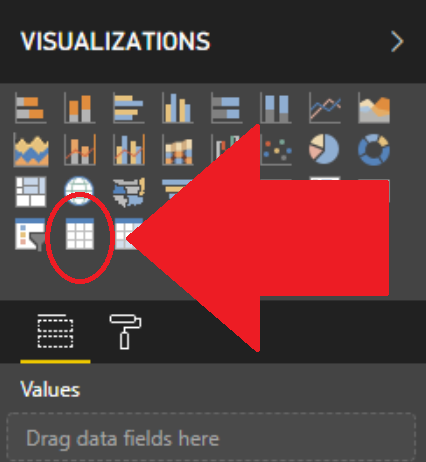Add a line chart visual
This screenshot has height=462, width=426.
325,108
